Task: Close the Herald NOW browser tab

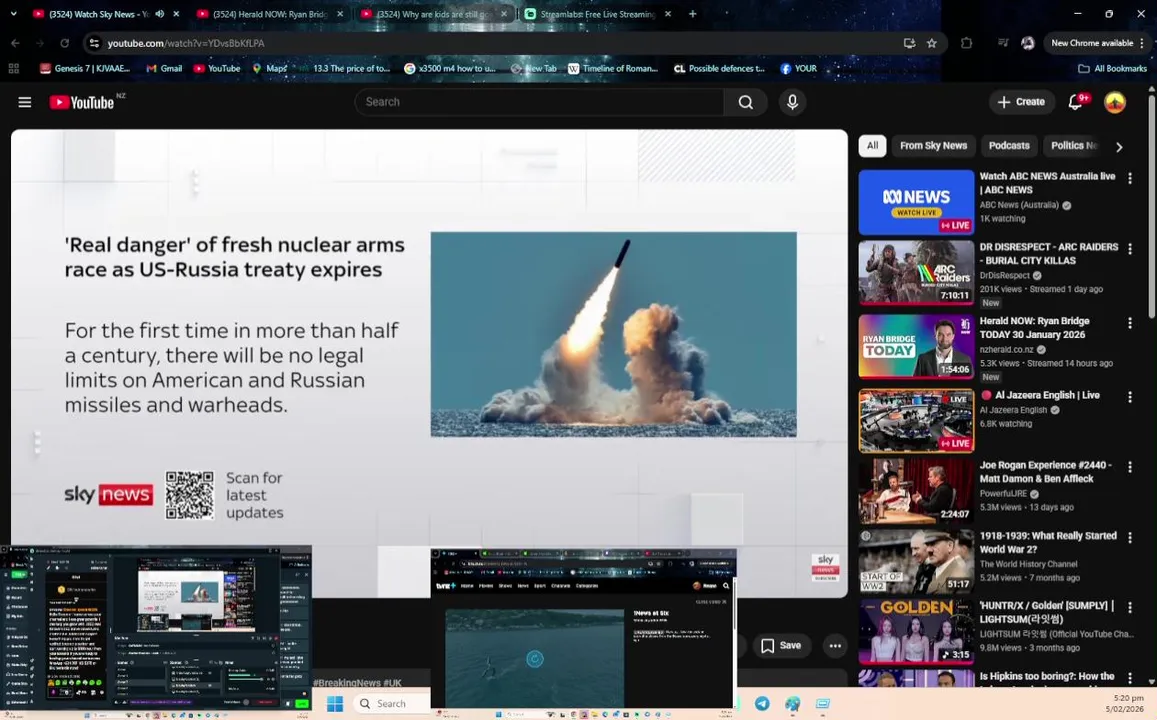Action: 339,13
